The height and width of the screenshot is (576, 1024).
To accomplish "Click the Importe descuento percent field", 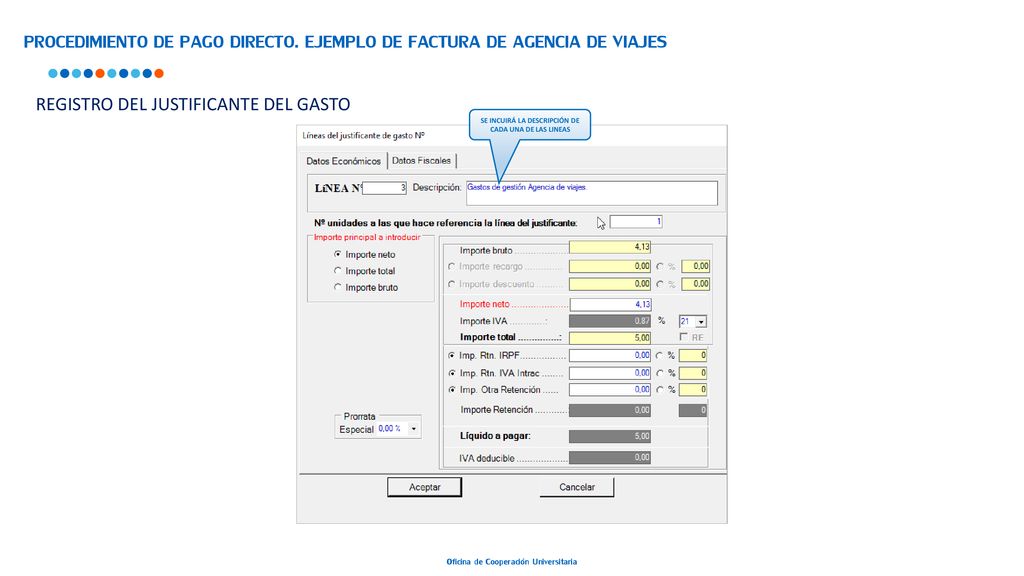I will 696,284.
